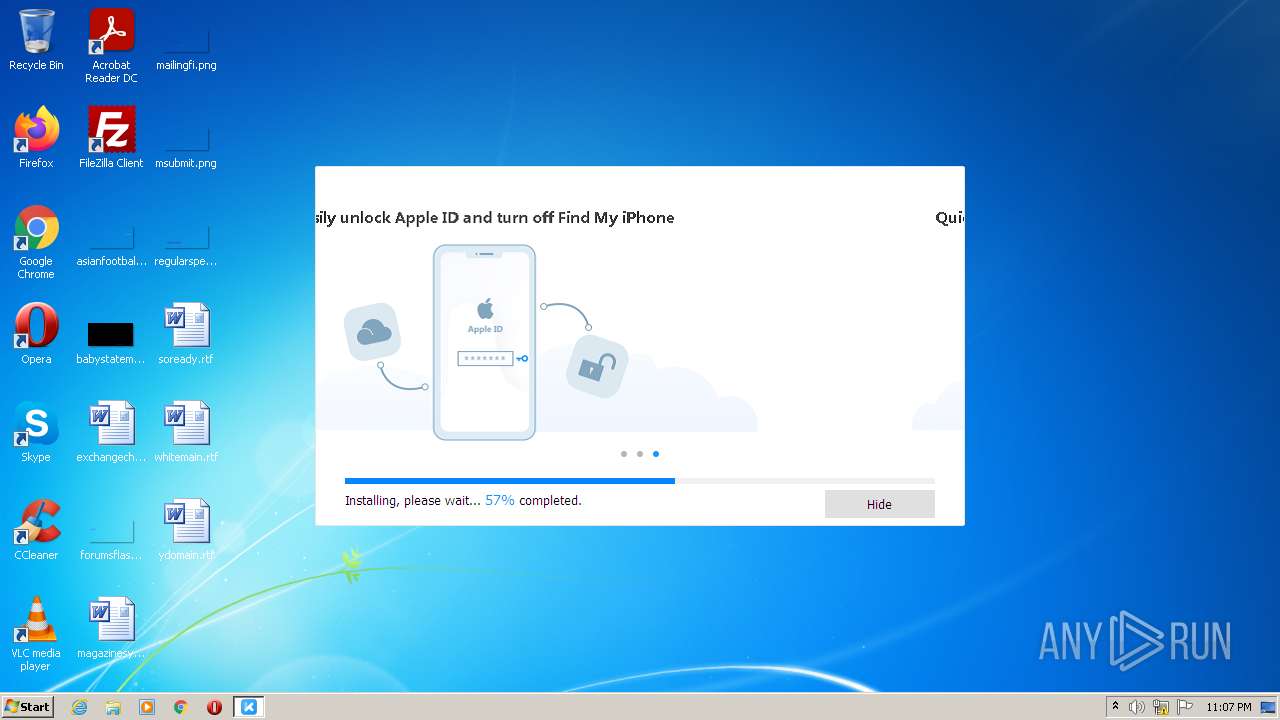Click the 'Installing, please wait' status text

[x=412, y=500]
